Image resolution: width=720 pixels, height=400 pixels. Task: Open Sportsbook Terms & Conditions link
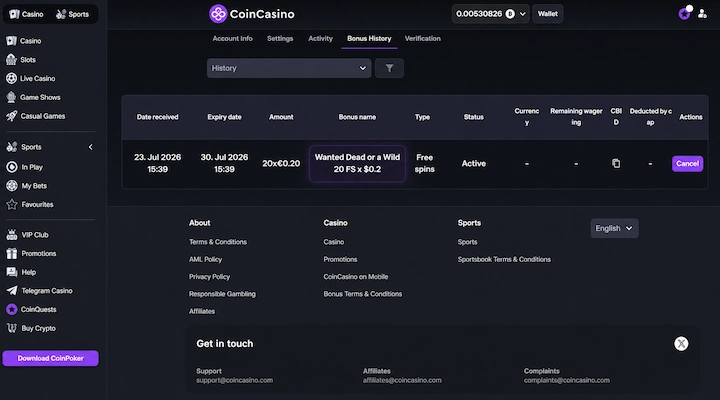pyautogui.click(x=504, y=259)
